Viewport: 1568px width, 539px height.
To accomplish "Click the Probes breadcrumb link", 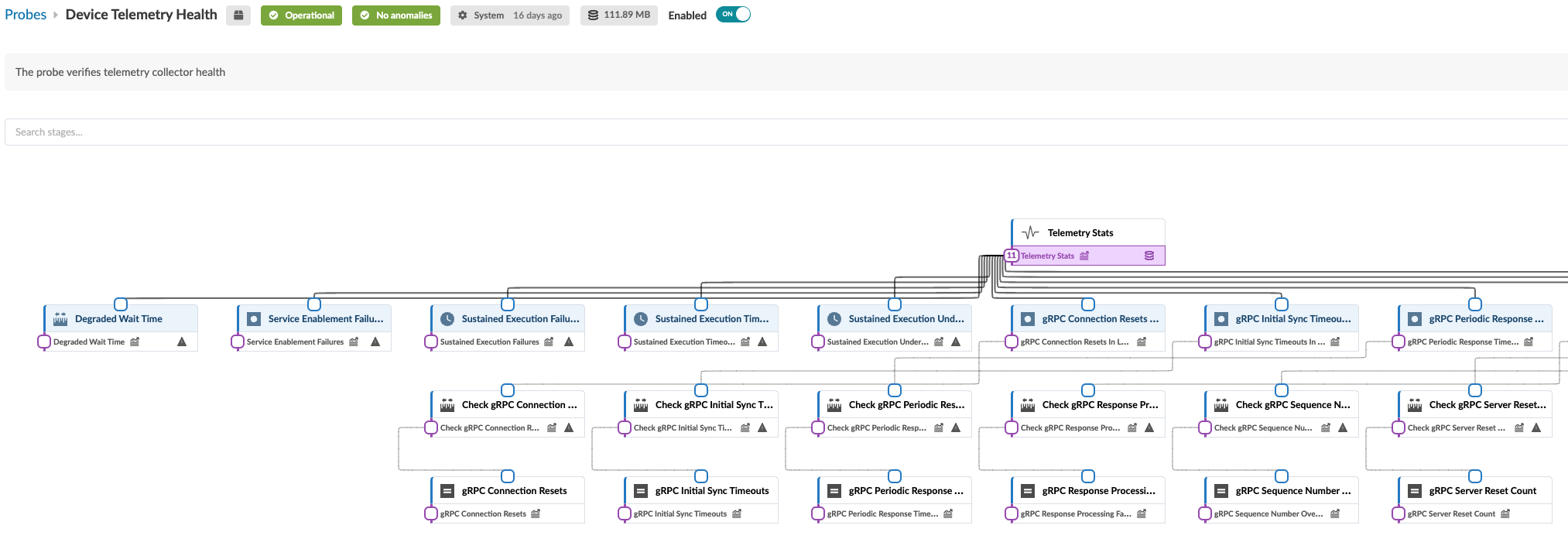I will click(26, 15).
